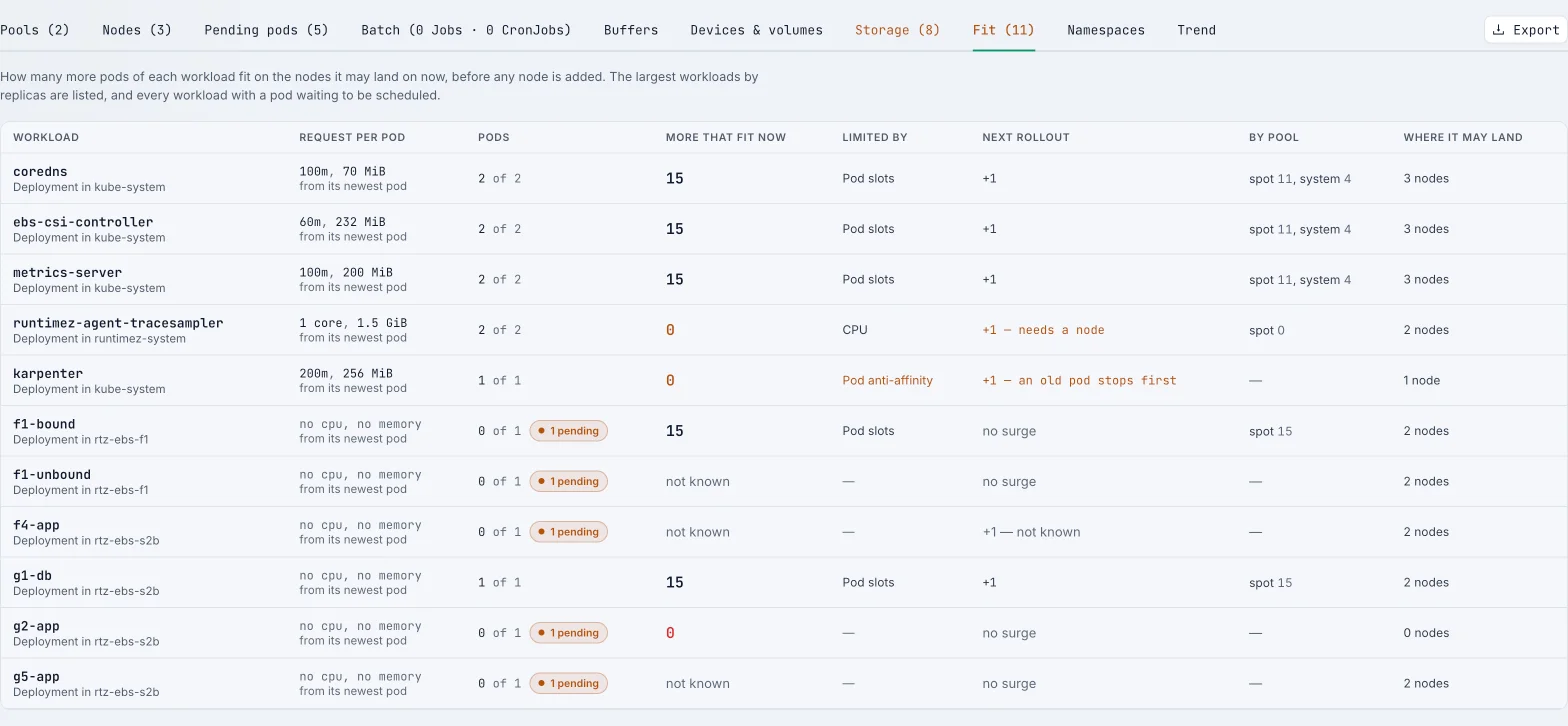Open the Nodes (3) tab
Viewport: 1568px width, 726px height.
point(137,30)
